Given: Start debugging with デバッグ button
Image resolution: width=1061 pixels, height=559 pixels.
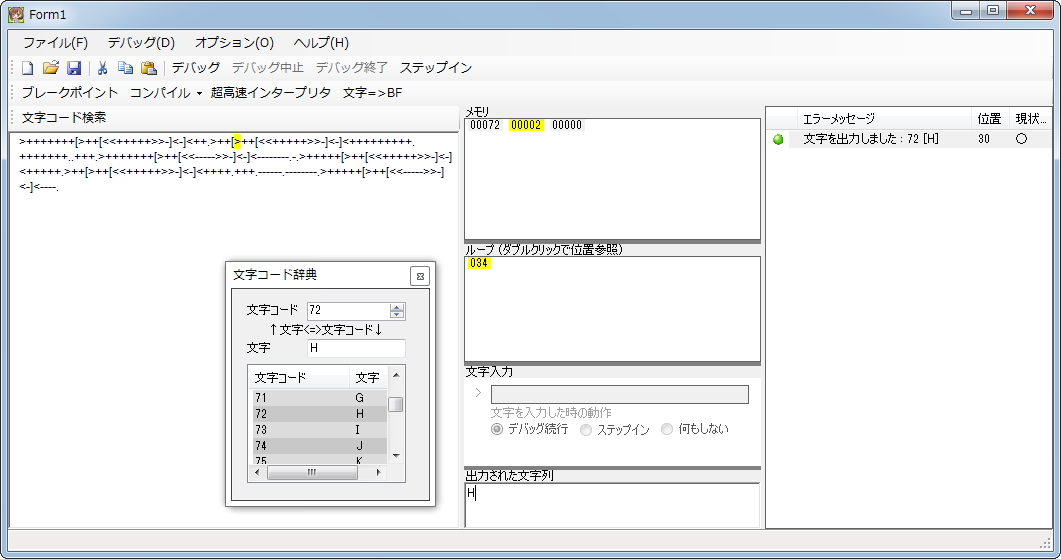Looking at the screenshot, I should [x=196, y=68].
